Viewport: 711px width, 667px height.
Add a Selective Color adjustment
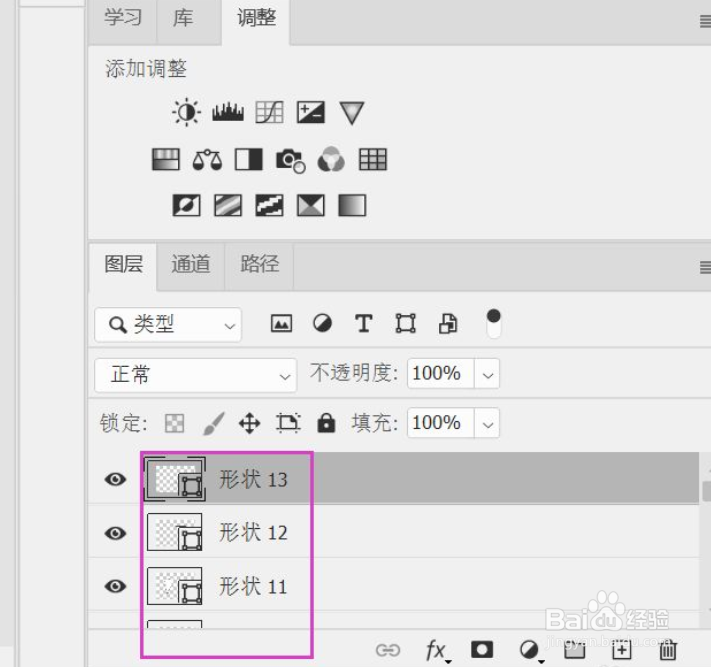point(311,205)
